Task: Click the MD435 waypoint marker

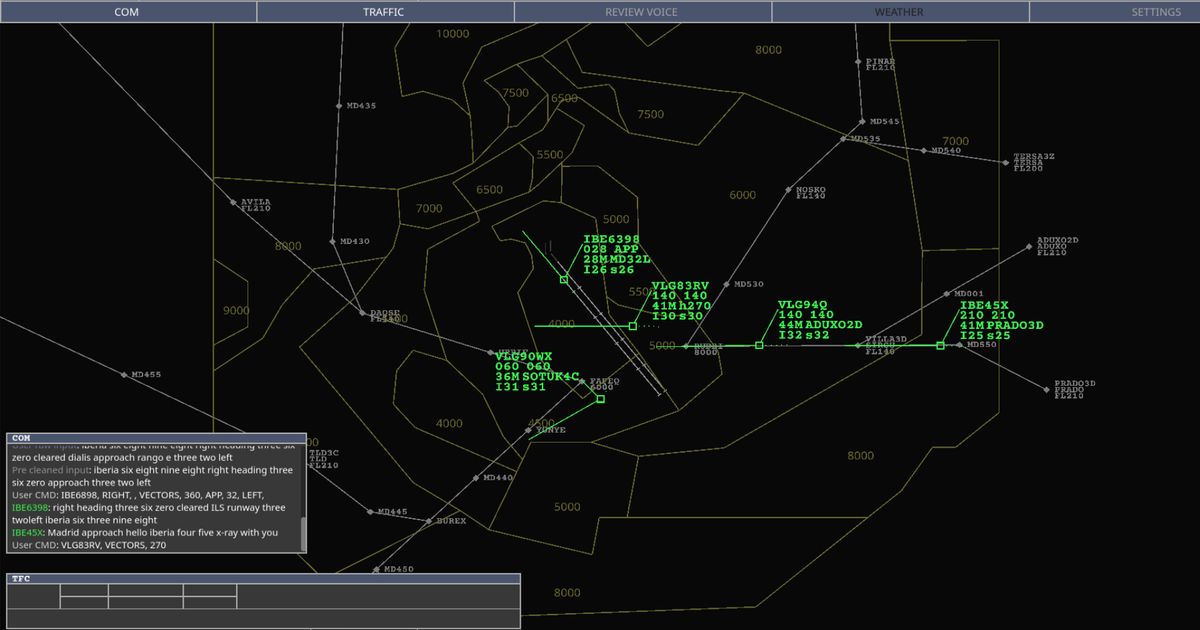Action: 338,105
